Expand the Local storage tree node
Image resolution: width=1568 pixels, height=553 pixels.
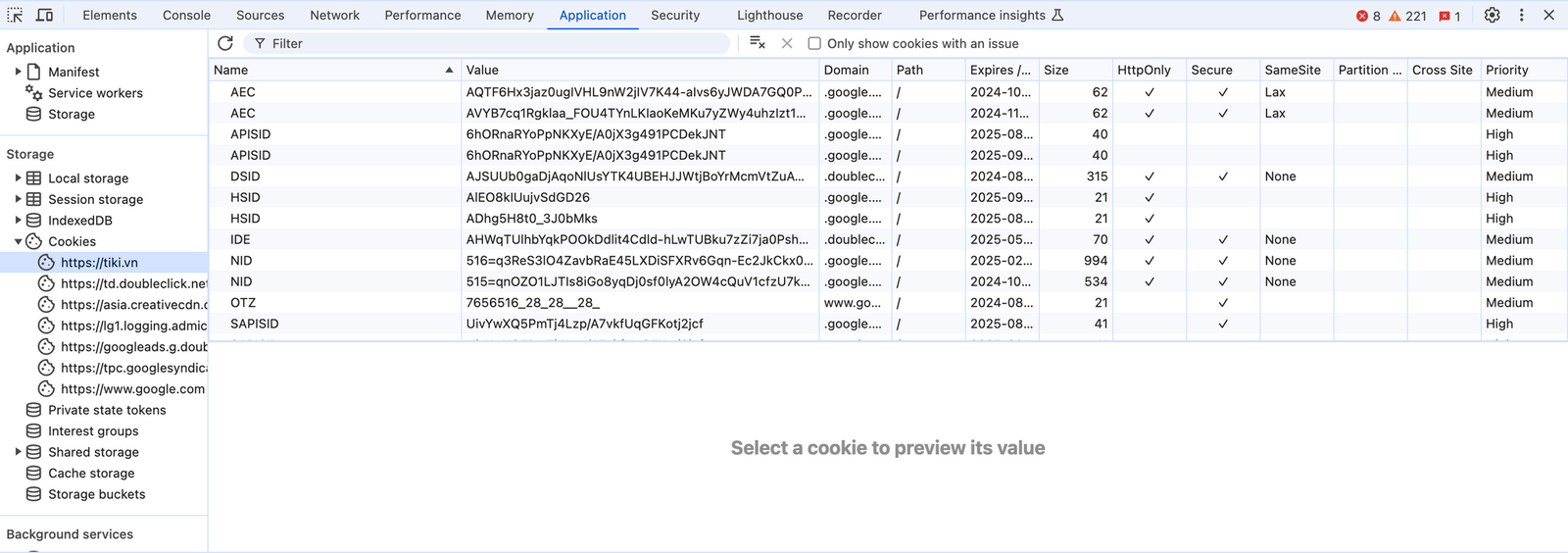(x=18, y=178)
